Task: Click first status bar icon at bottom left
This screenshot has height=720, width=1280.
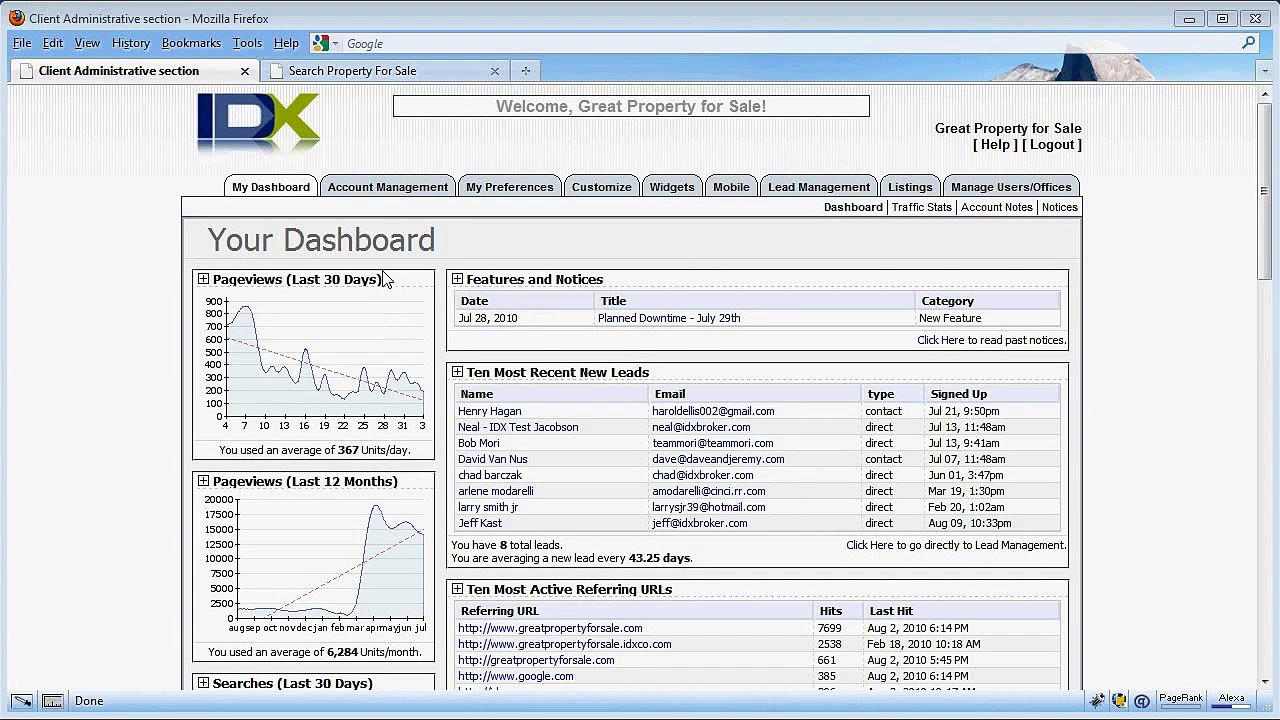Action: click(x=21, y=701)
